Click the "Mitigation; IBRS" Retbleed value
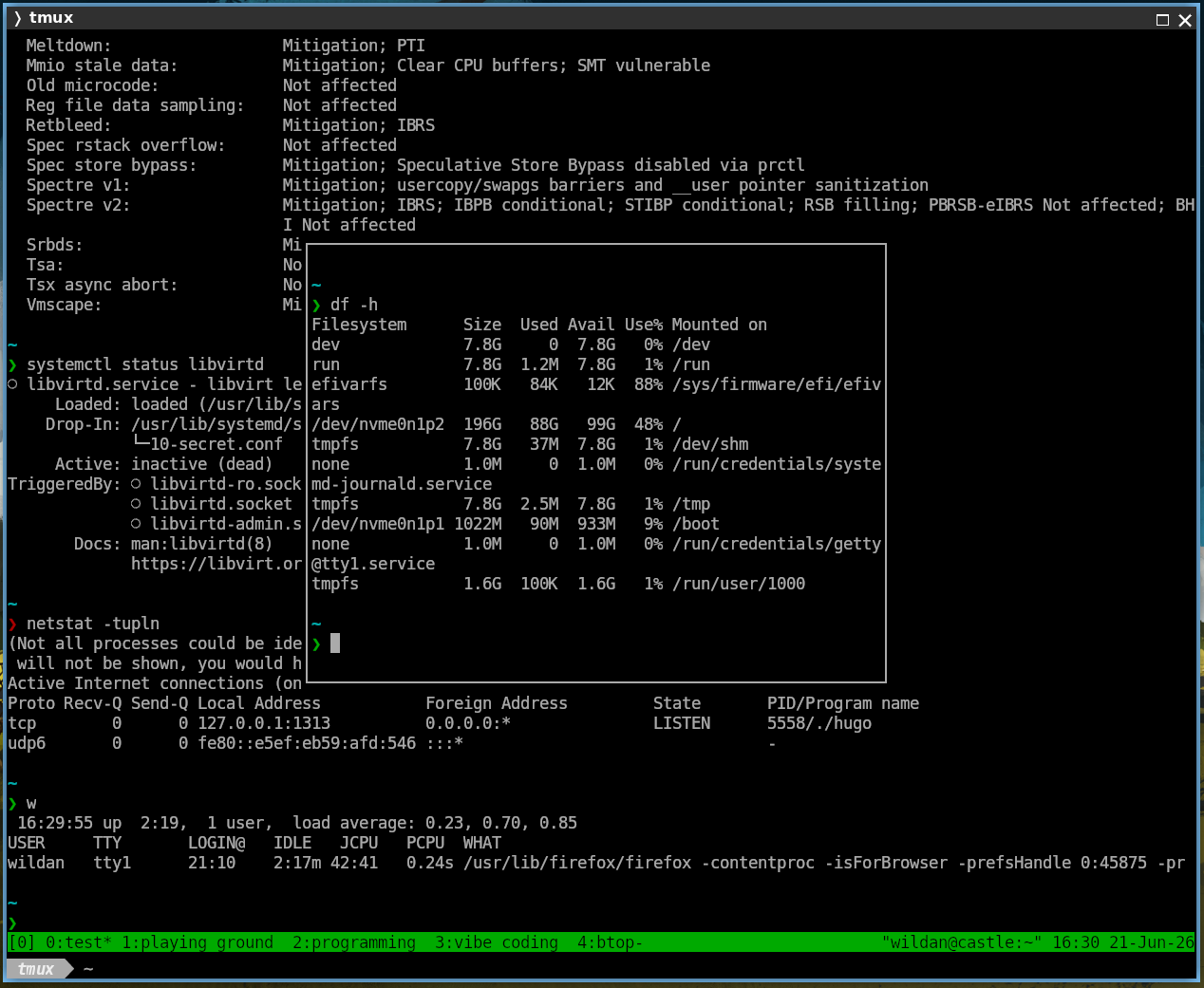The width and height of the screenshot is (1204, 988). pos(359,125)
